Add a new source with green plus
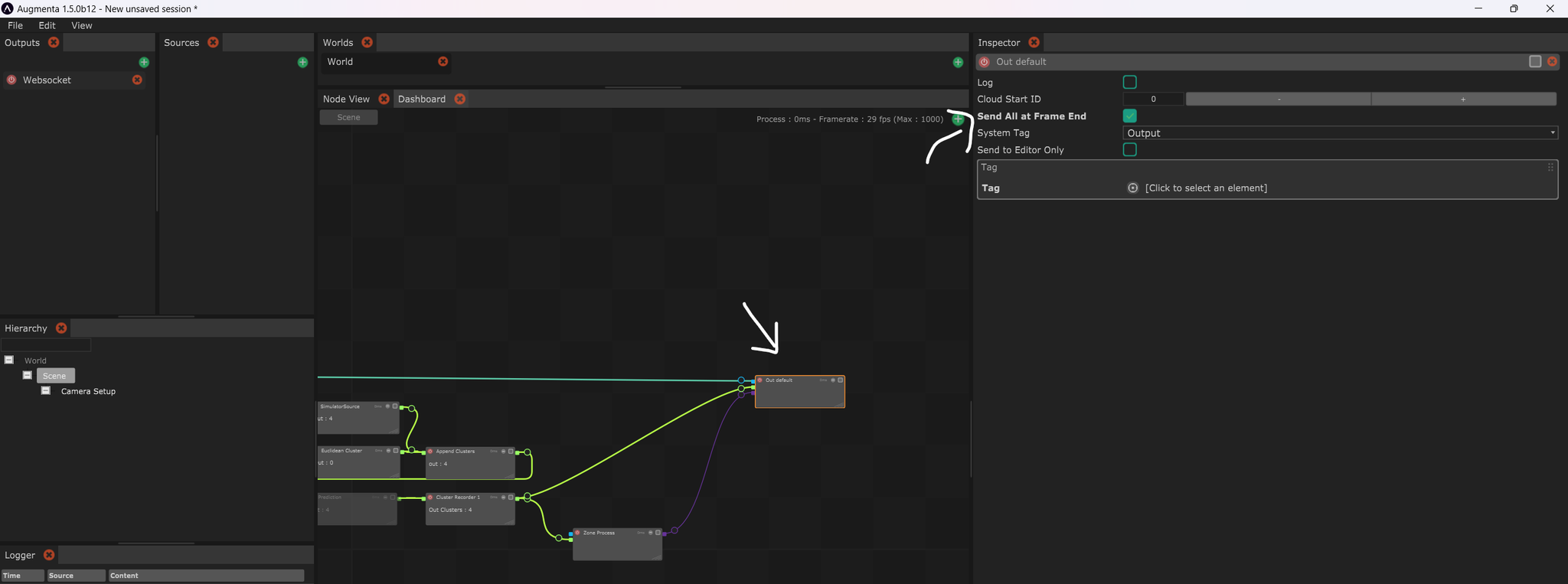The image size is (1568, 584). click(302, 62)
